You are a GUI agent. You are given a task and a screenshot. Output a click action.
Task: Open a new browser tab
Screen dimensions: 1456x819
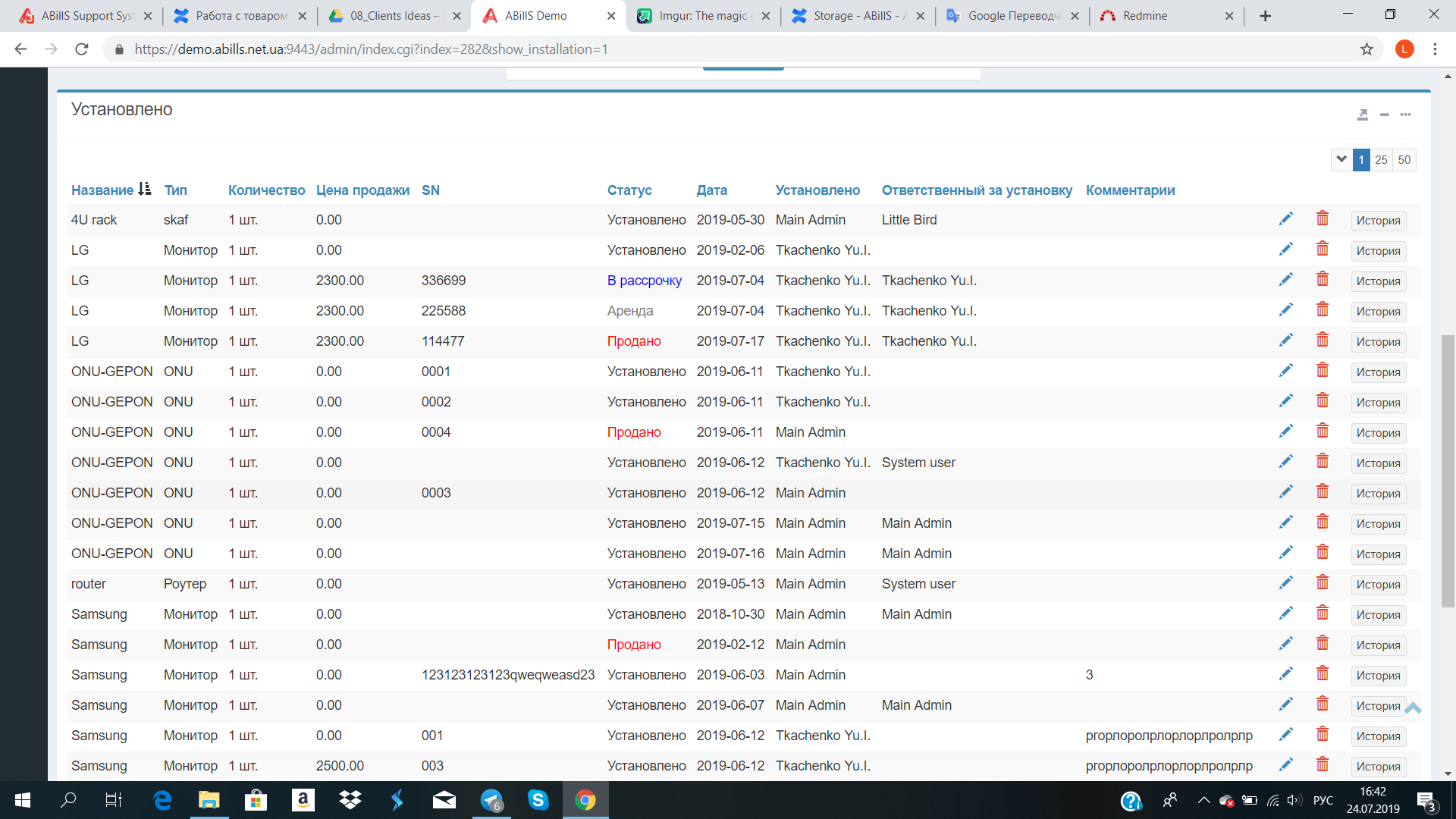click(1265, 16)
